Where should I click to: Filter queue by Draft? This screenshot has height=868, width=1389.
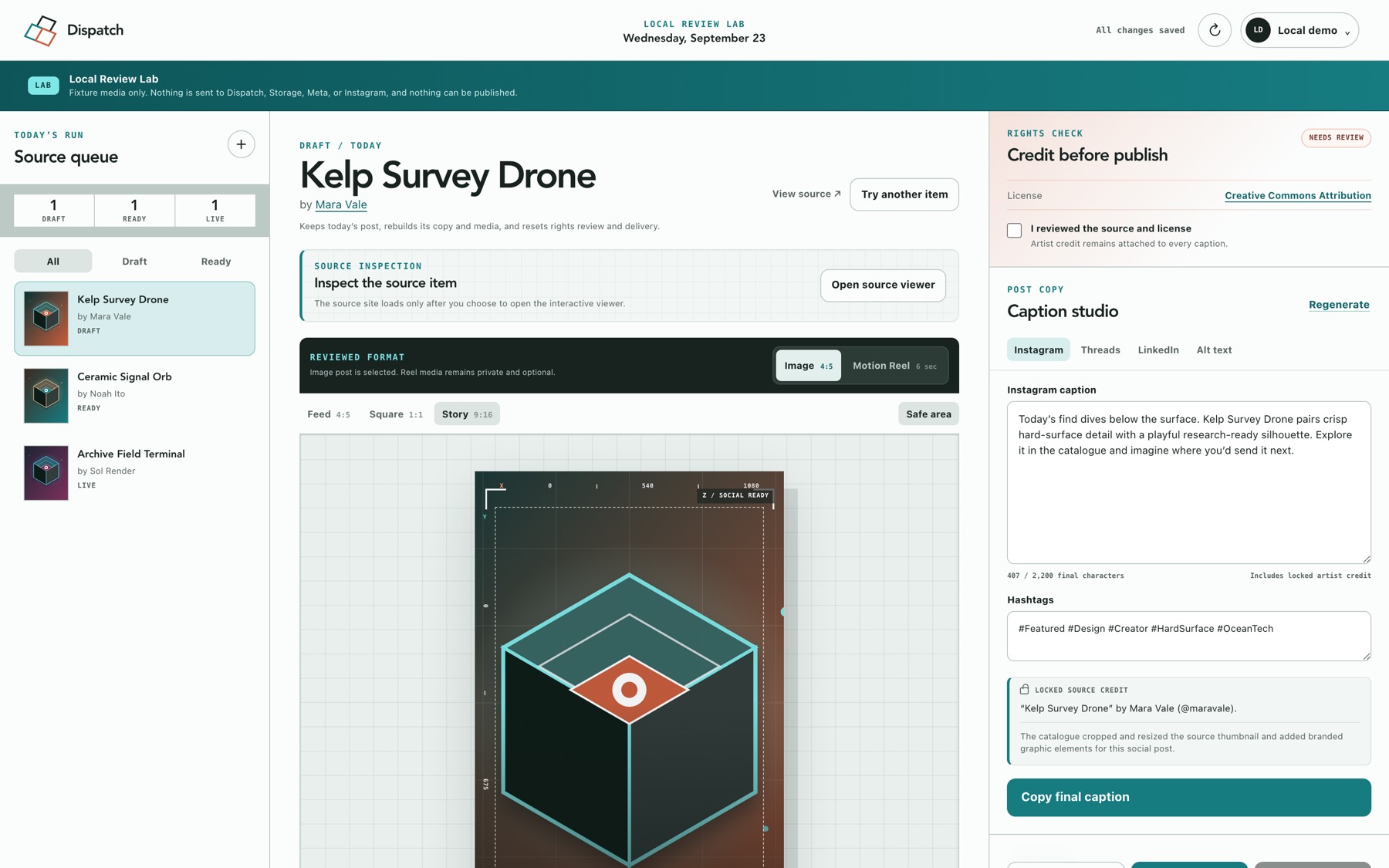134,262
